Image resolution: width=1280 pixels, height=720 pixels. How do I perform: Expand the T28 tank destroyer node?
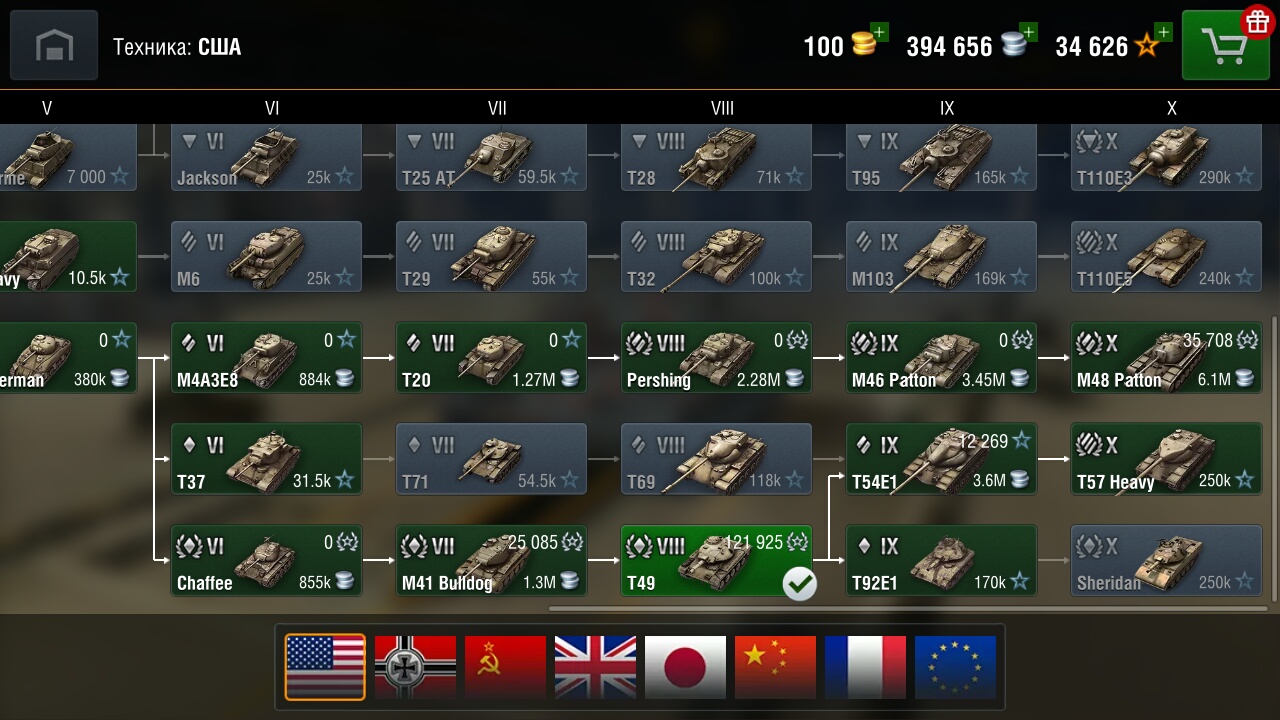[716, 157]
